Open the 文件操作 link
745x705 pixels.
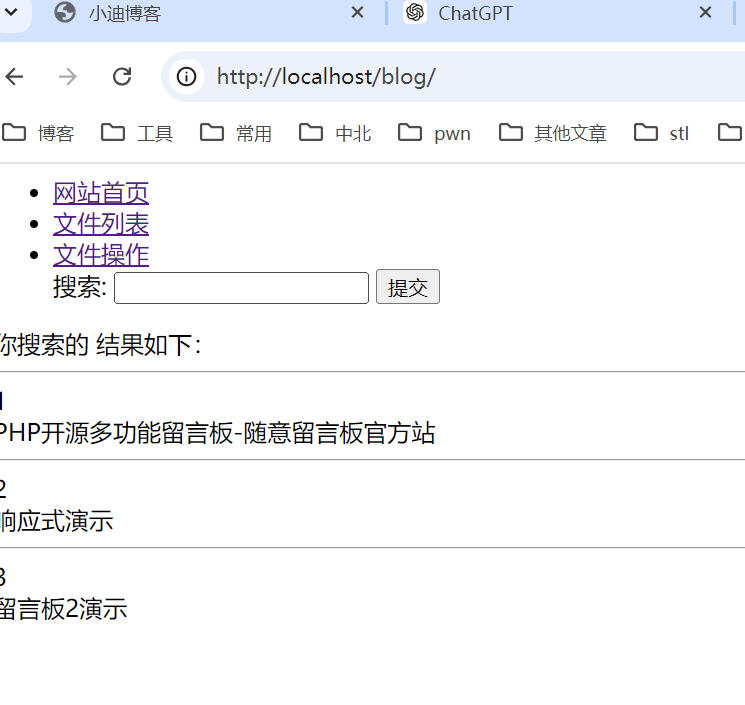[101, 256]
